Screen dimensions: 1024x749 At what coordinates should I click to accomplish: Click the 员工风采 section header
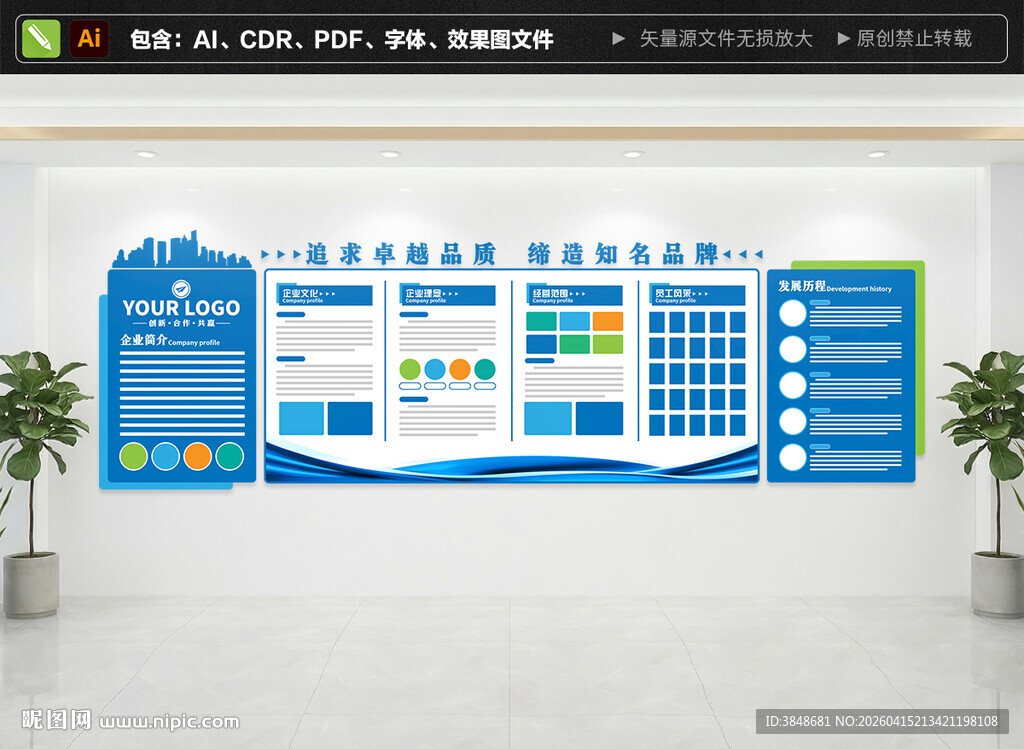point(697,295)
